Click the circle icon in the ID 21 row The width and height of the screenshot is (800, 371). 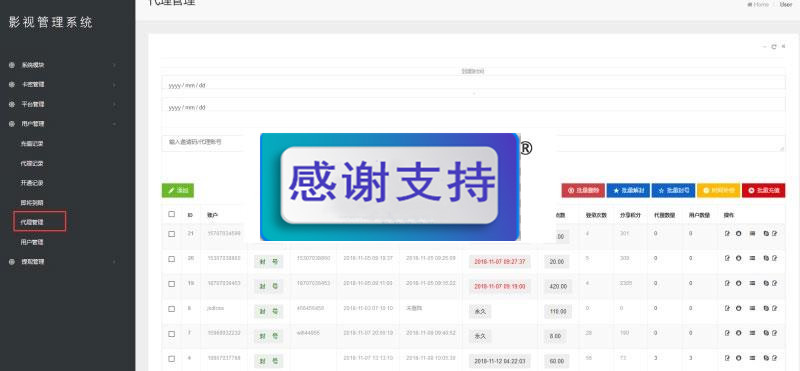point(738,233)
